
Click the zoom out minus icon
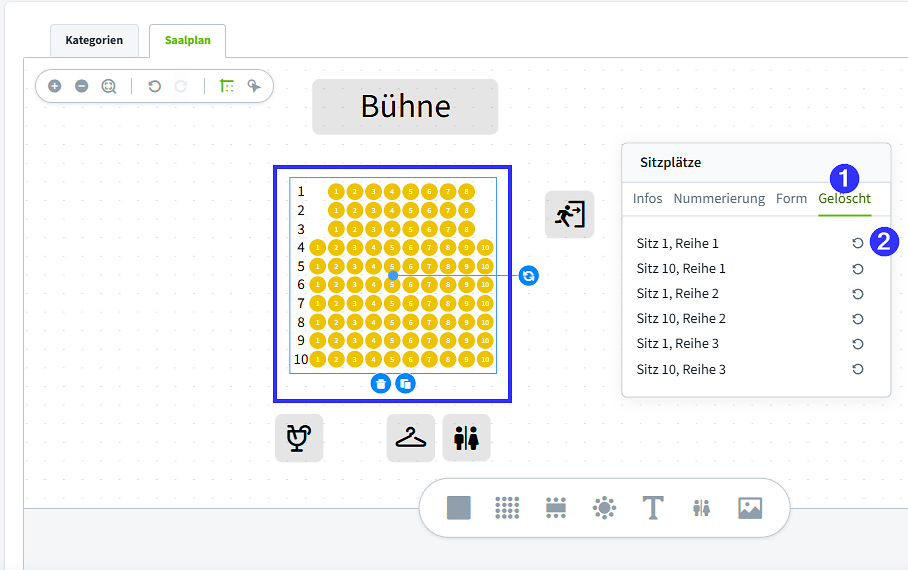(x=82, y=86)
